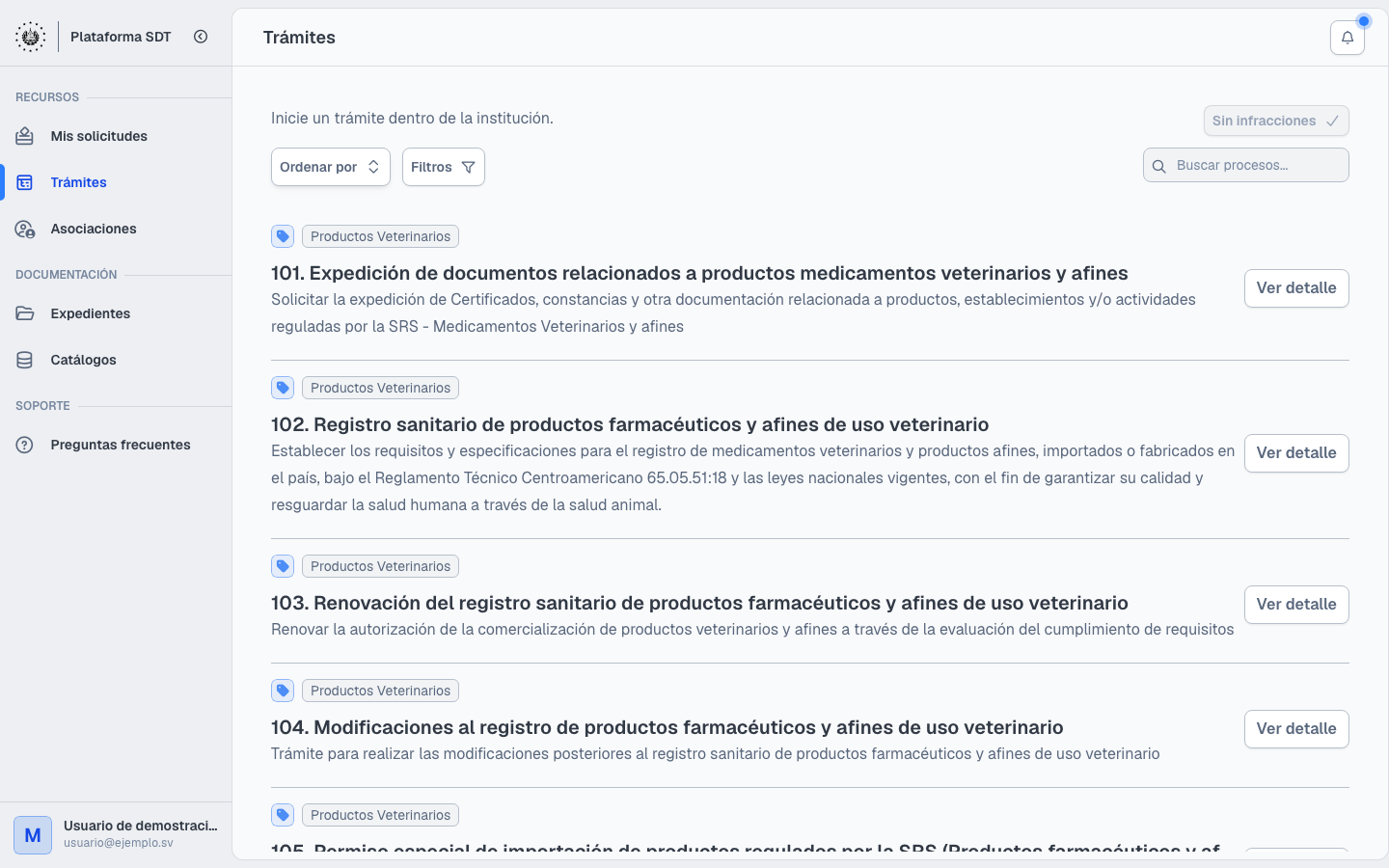Click the magnifier icon in search box
Viewport: 1389px width, 868px height.
click(1159, 166)
